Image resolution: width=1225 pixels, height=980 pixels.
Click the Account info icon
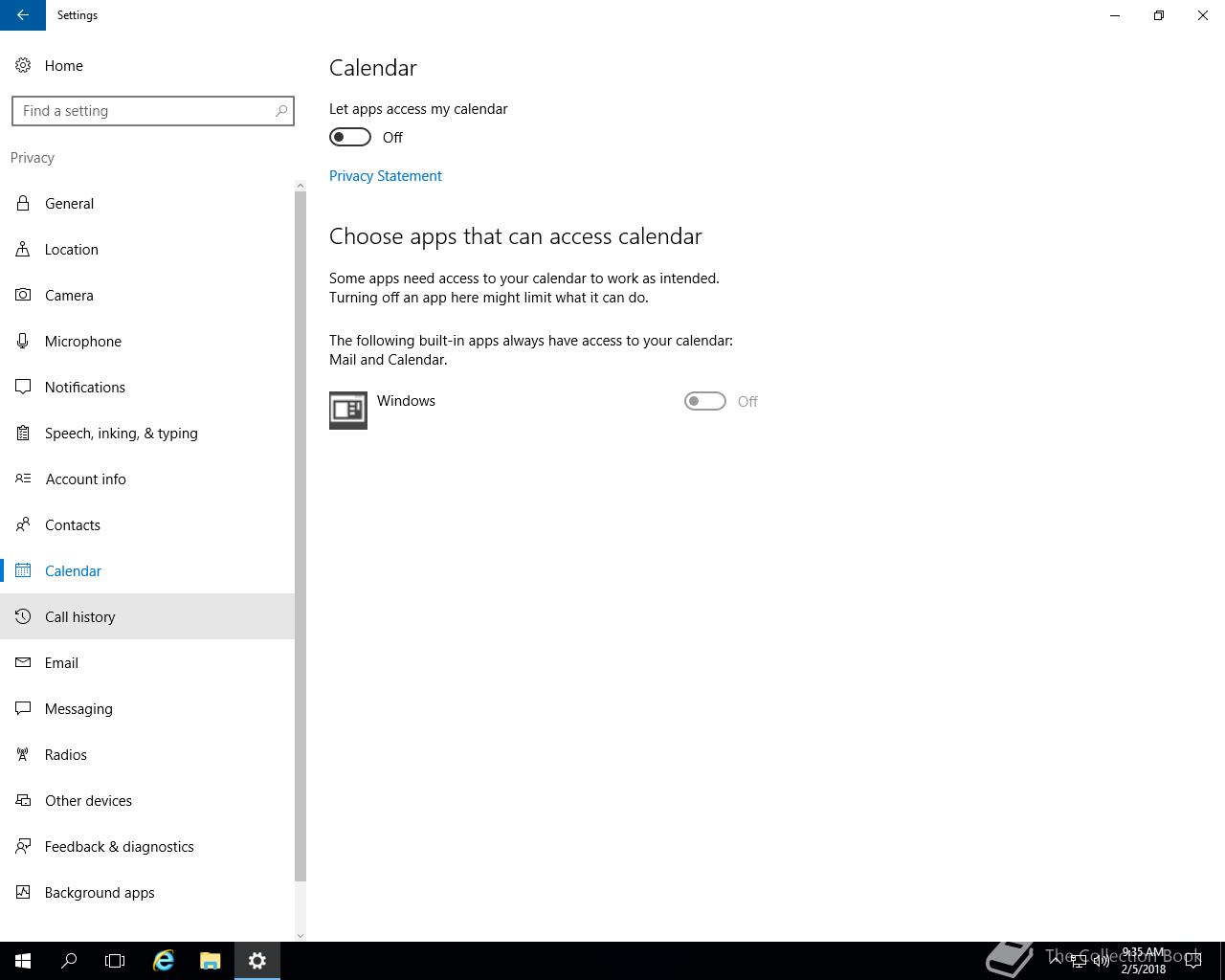23,479
